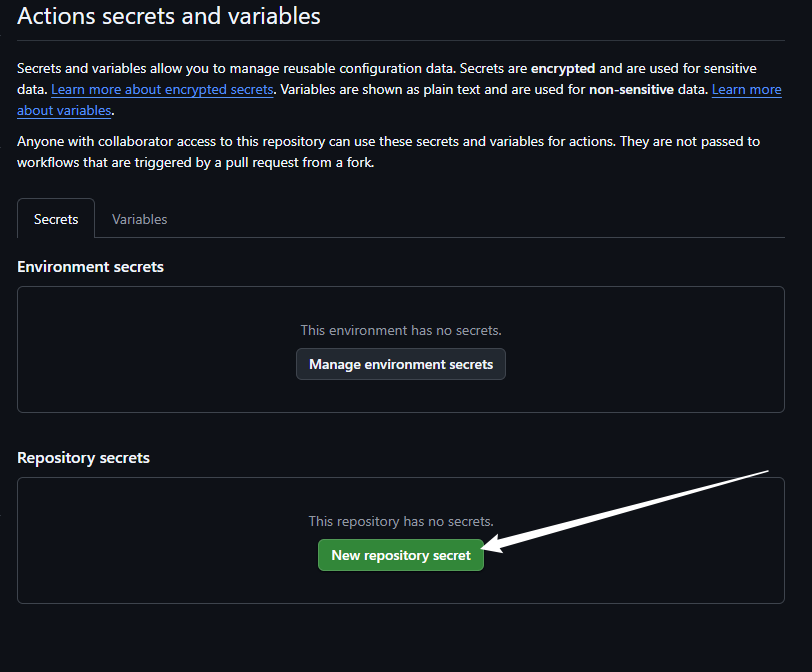The width and height of the screenshot is (812, 672).
Task: Switch to the Secrets tab
Action: [x=56, y=219]
